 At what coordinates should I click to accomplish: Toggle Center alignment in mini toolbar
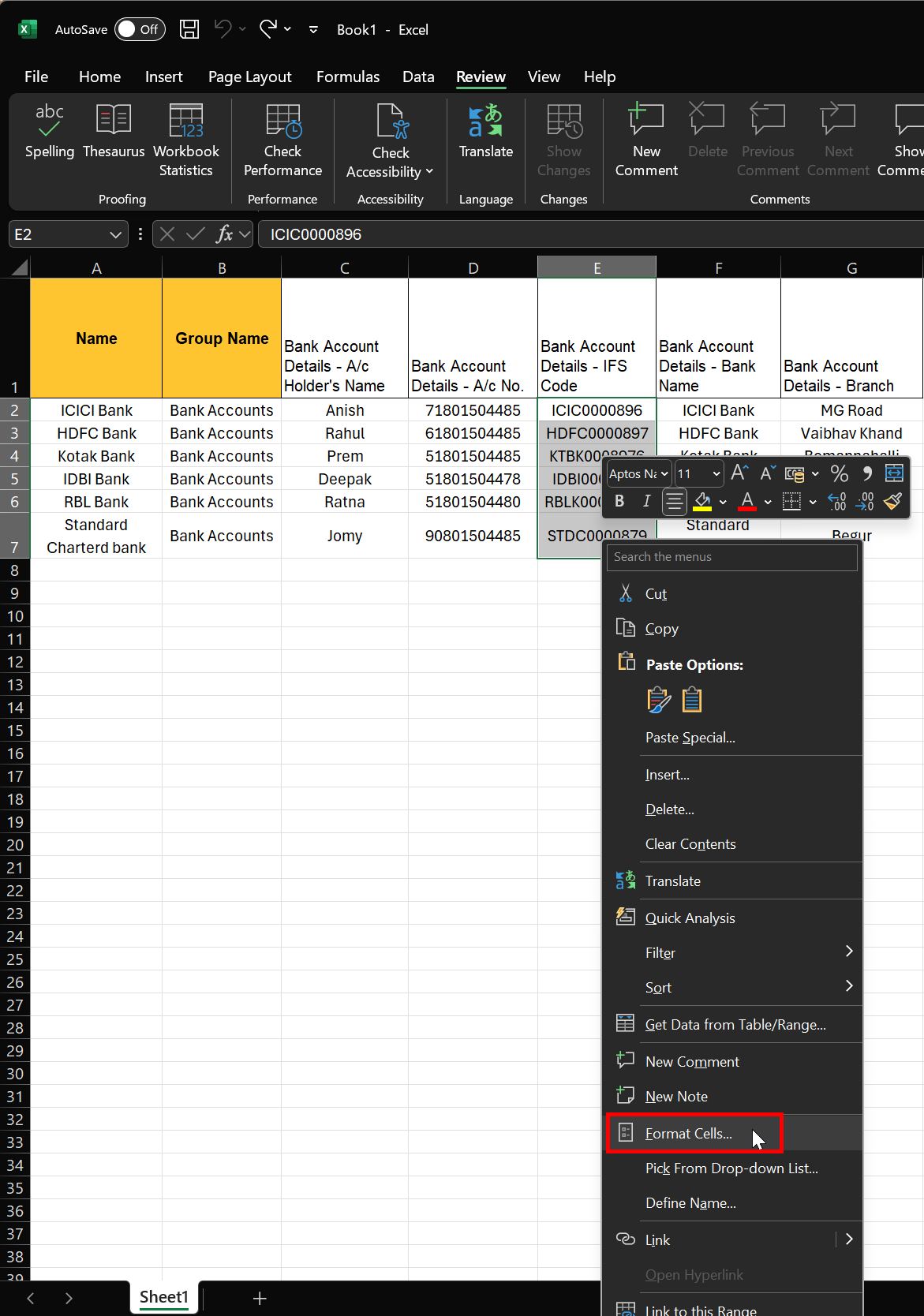coord(674,501)
